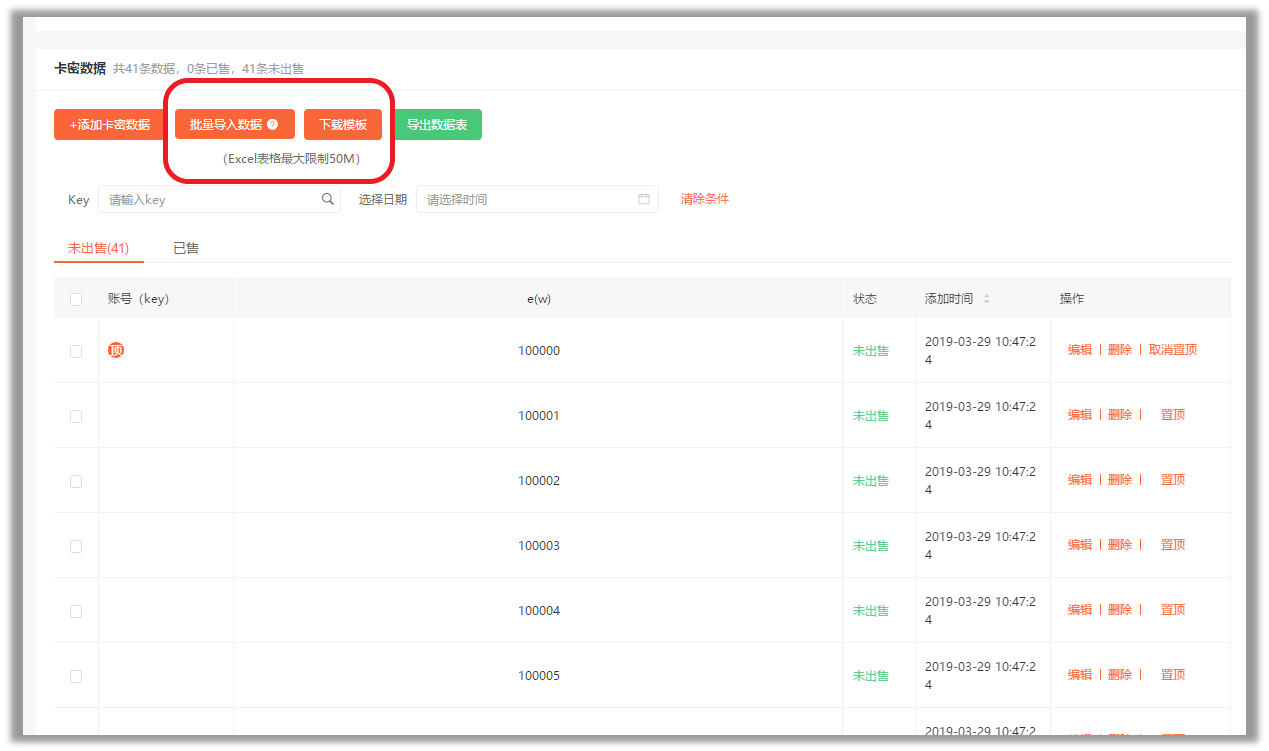Click the help question-mark icon on 批量导入数据
The height and width of the screenshot is (751, 1269).
pos(273,125)
